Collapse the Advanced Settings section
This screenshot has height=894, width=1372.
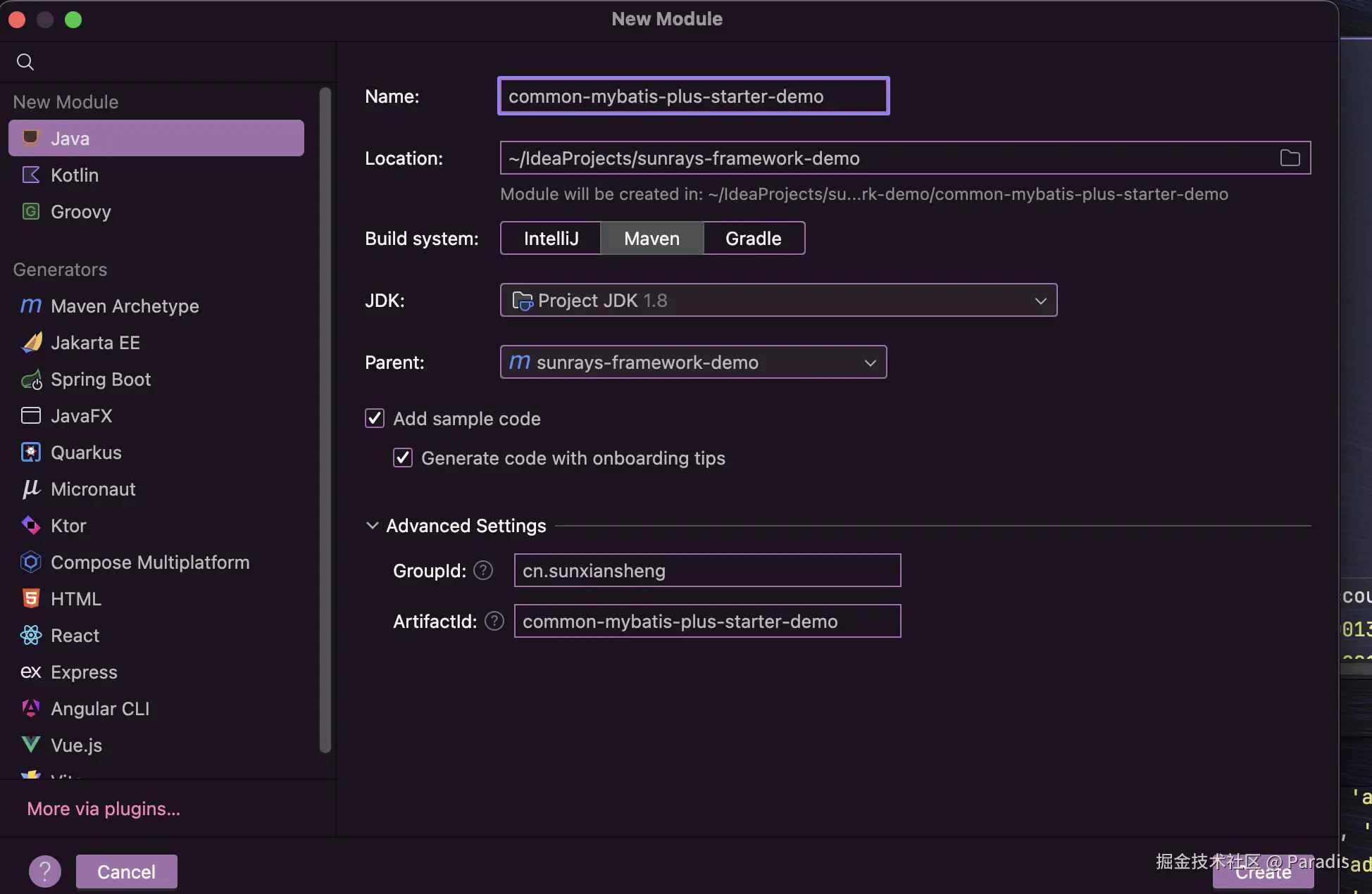pyautogui.click(x=373, y=525)
